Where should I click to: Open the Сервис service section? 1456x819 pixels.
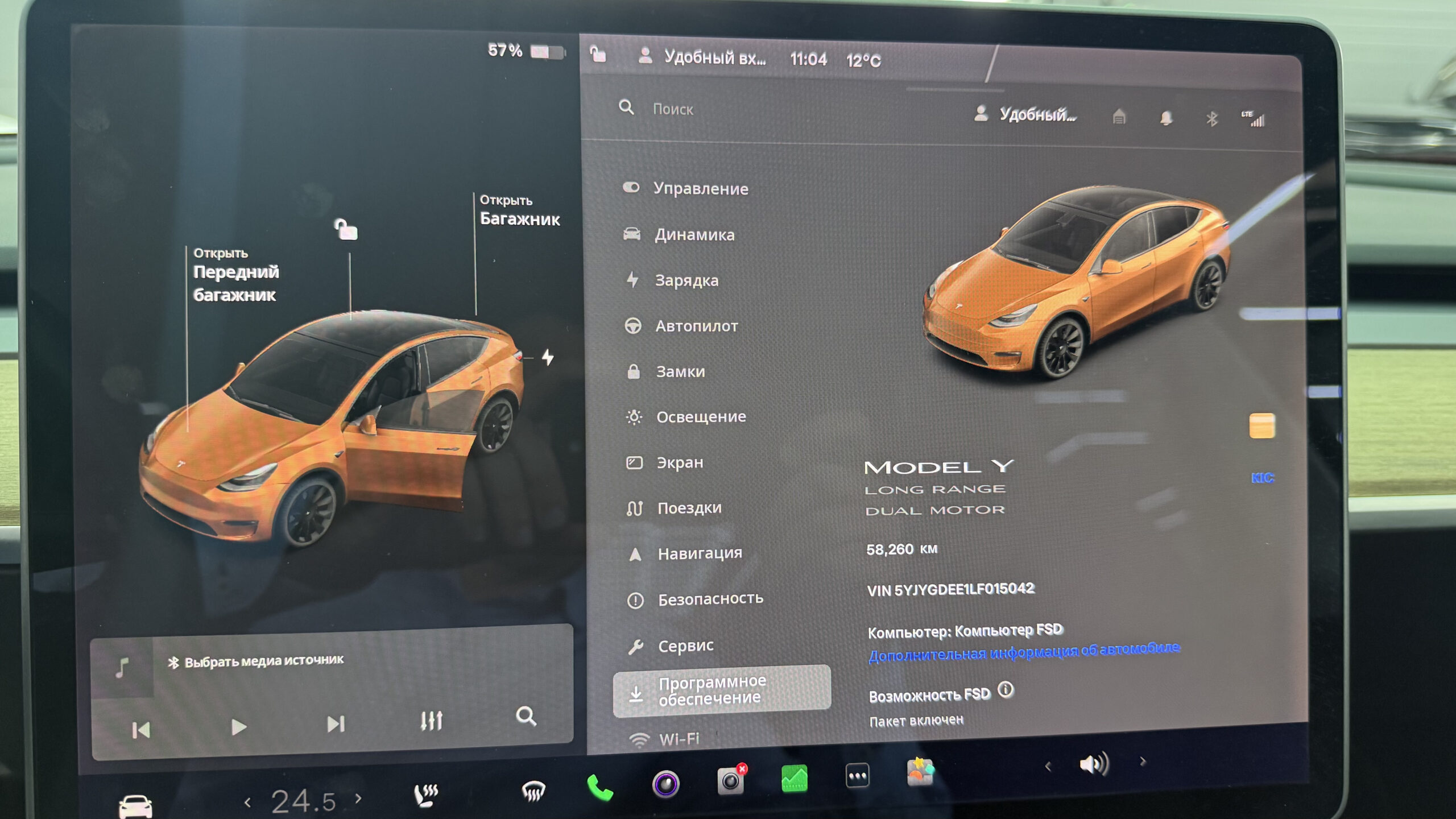671,646
